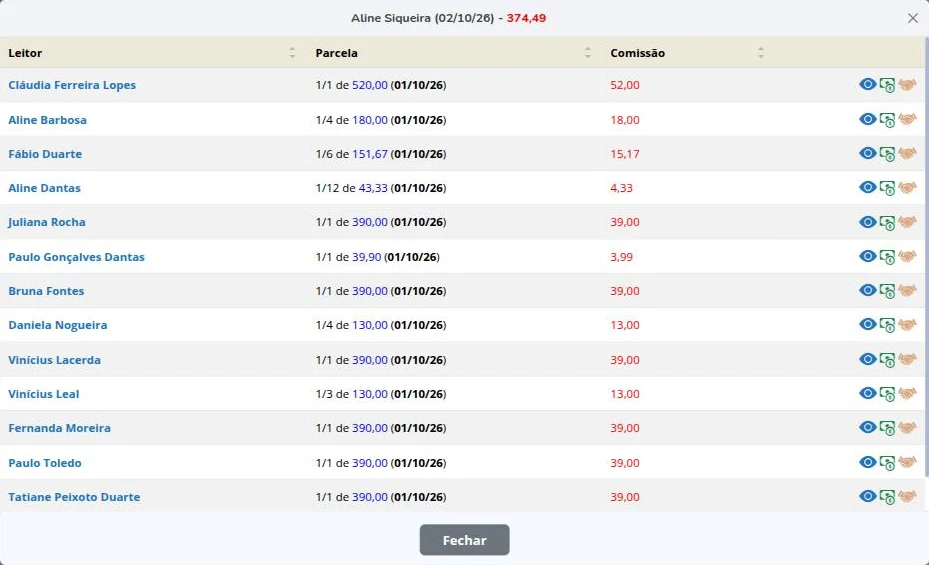The image size is (929, 565).
Task: Click eye icon for Aline Dantas
Action: pyautogui.click(x=867, y=187)
